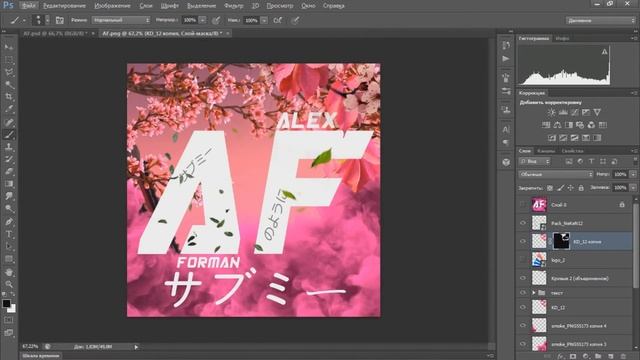
Task: Add a Levels adjustment
Action: pos(563,112)
